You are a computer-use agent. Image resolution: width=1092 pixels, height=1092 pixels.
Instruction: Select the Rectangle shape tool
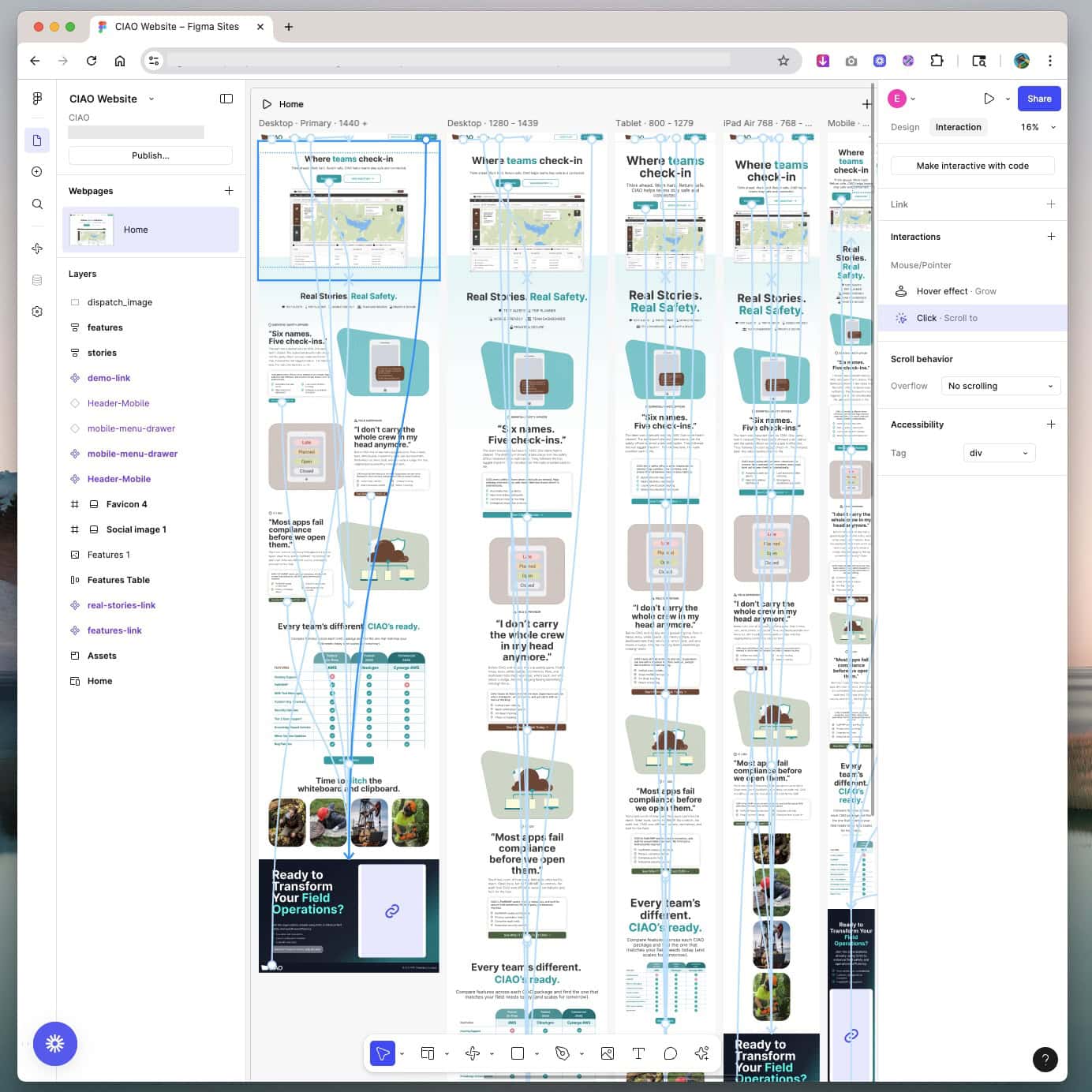click(518, 1053)
